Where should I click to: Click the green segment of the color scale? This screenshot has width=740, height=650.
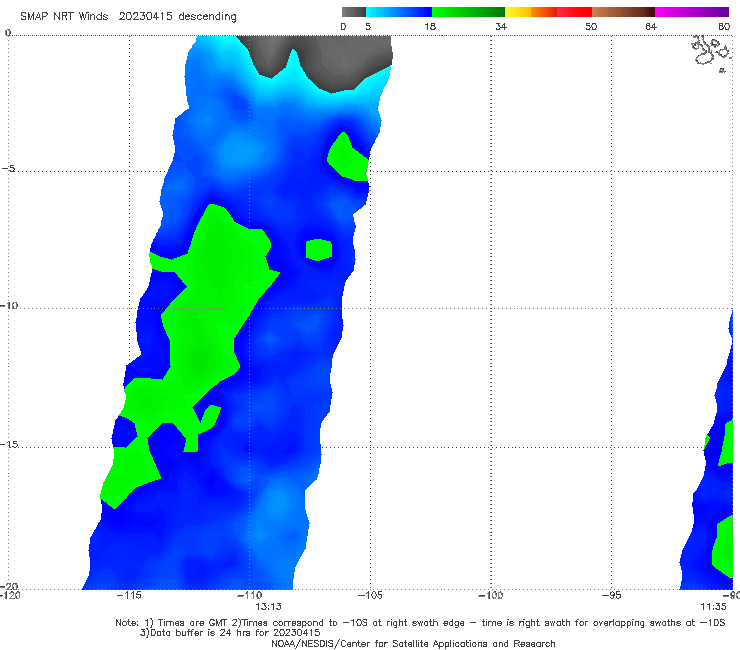point(468,12)
